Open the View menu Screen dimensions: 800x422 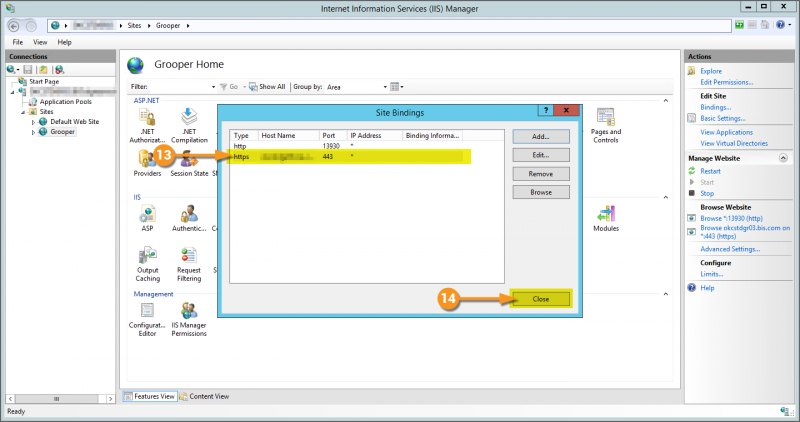click(40, 42)
